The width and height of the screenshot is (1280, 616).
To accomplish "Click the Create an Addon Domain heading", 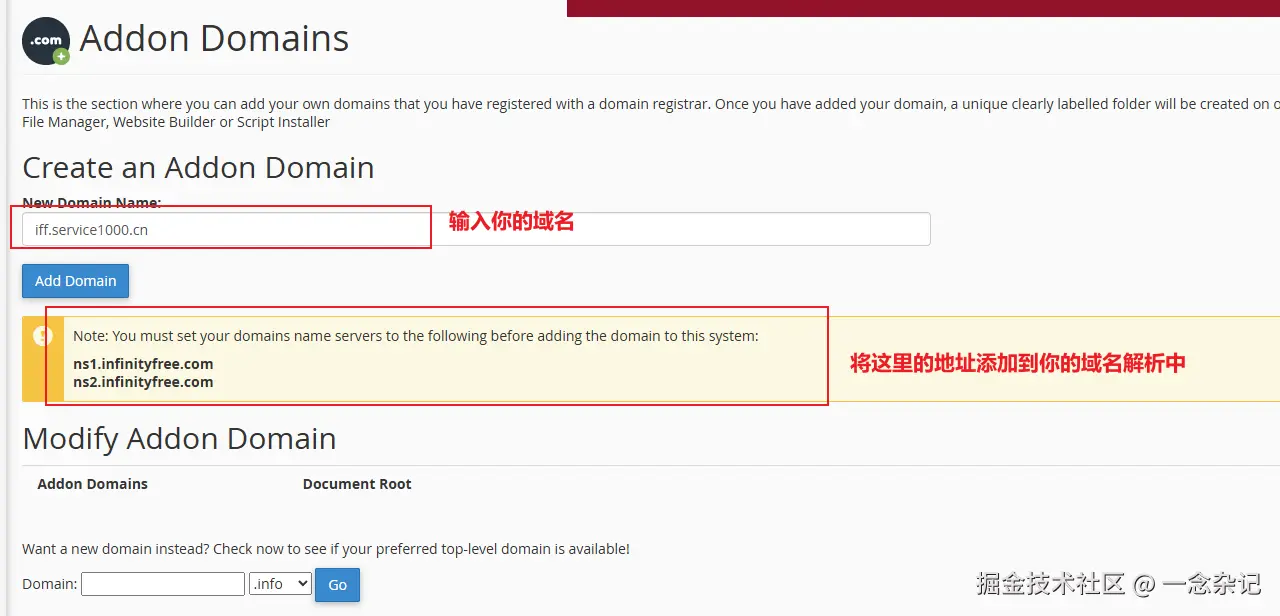I will (198, 167).
